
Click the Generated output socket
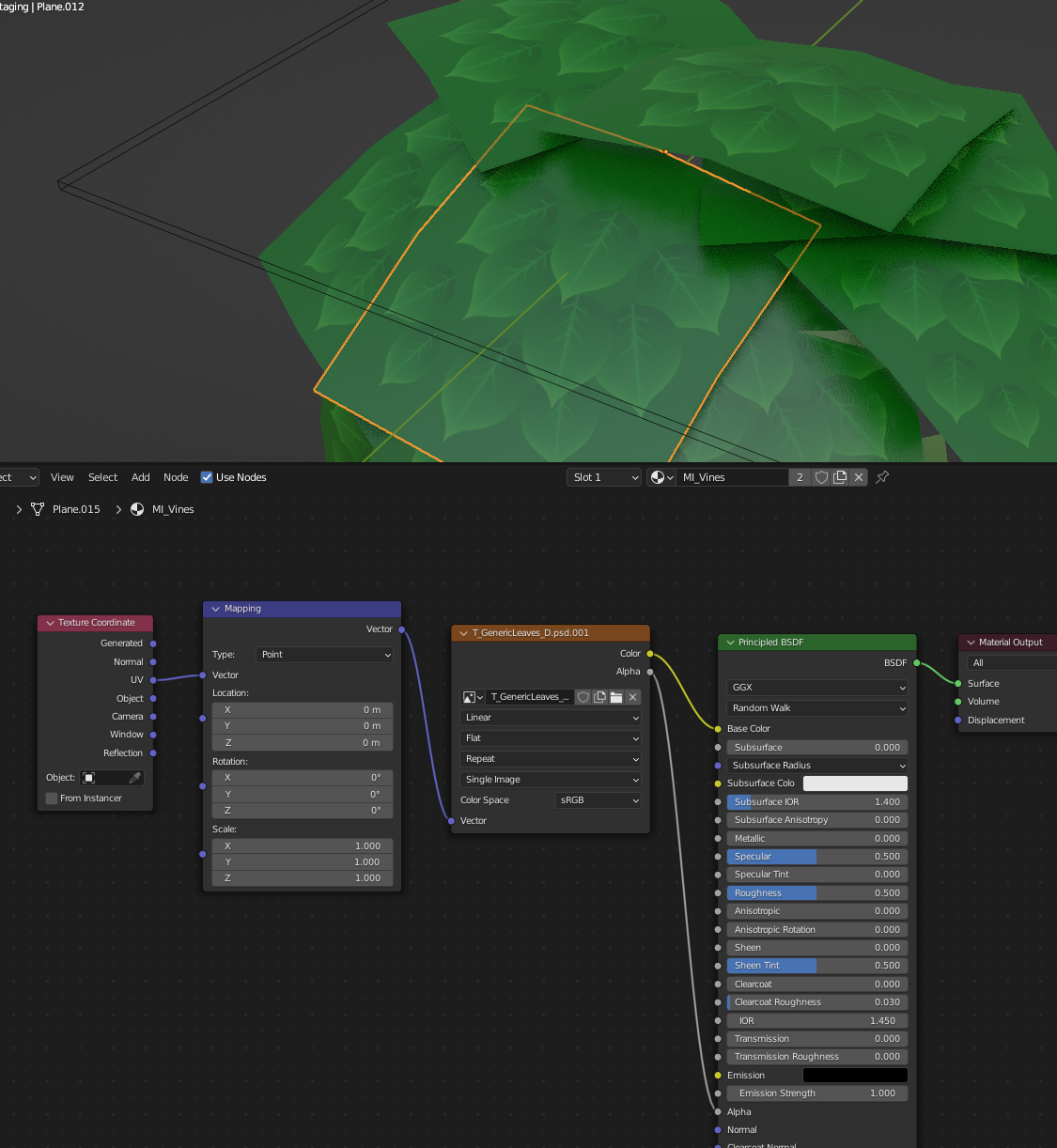(x=153, y=644)
